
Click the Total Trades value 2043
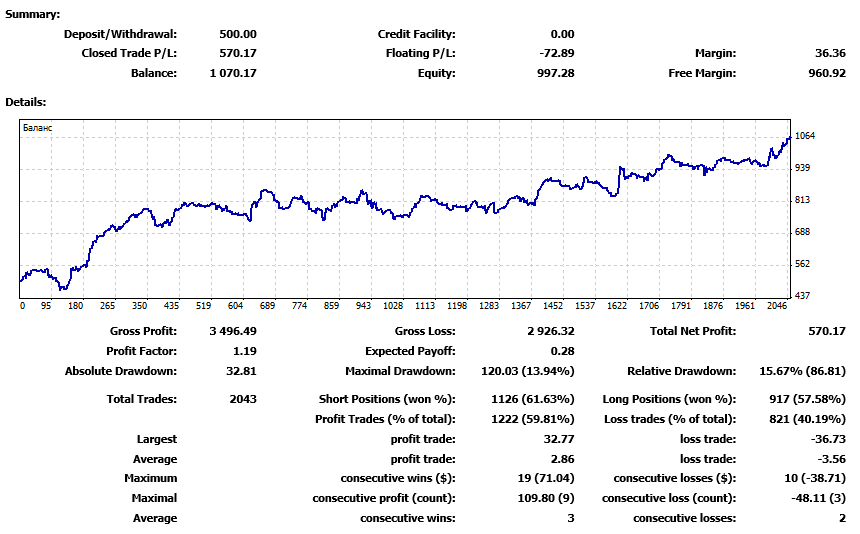pos(241,399)
